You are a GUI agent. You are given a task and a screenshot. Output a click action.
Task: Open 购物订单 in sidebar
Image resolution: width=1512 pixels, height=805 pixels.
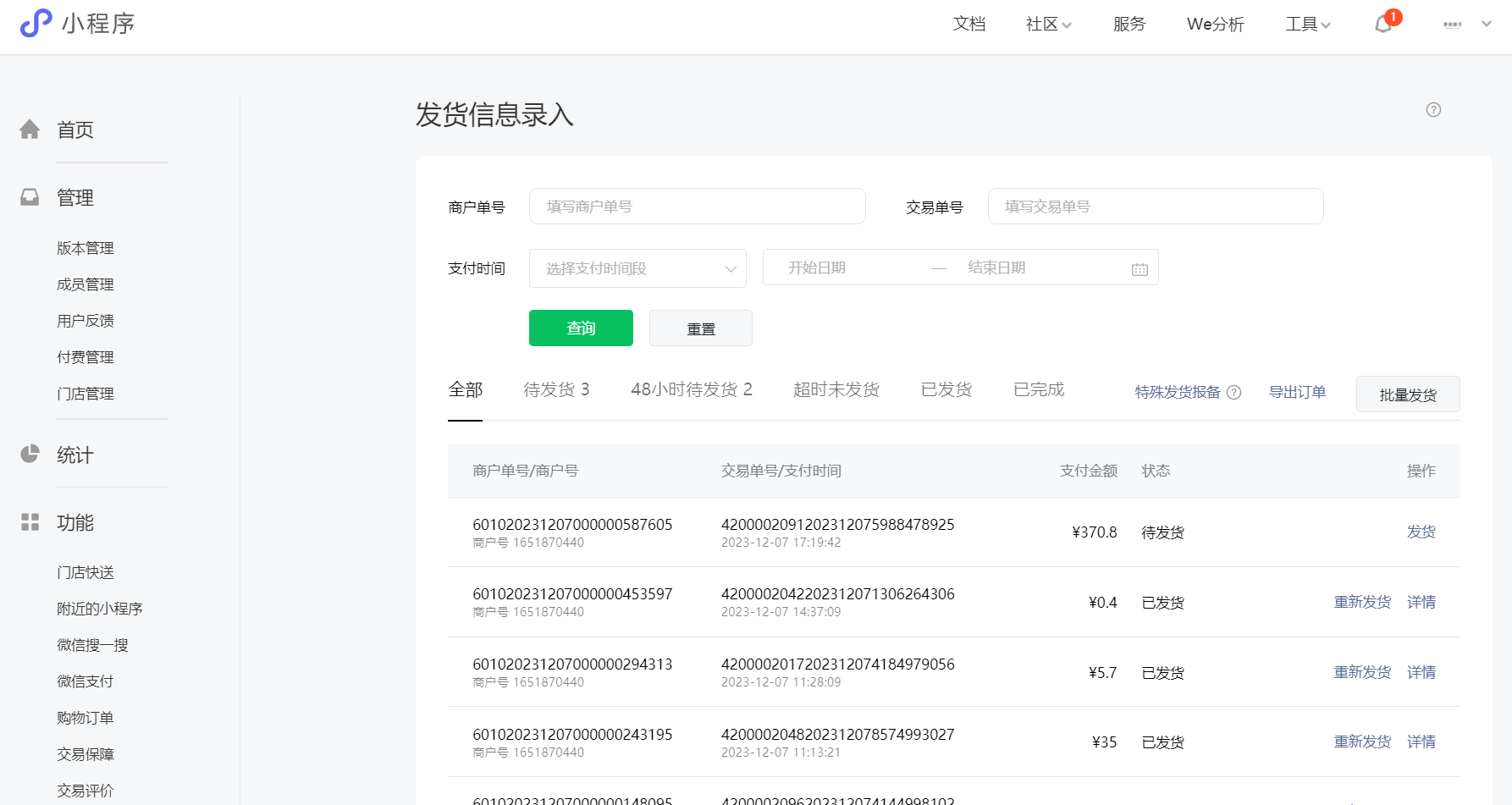coord(85,718)
